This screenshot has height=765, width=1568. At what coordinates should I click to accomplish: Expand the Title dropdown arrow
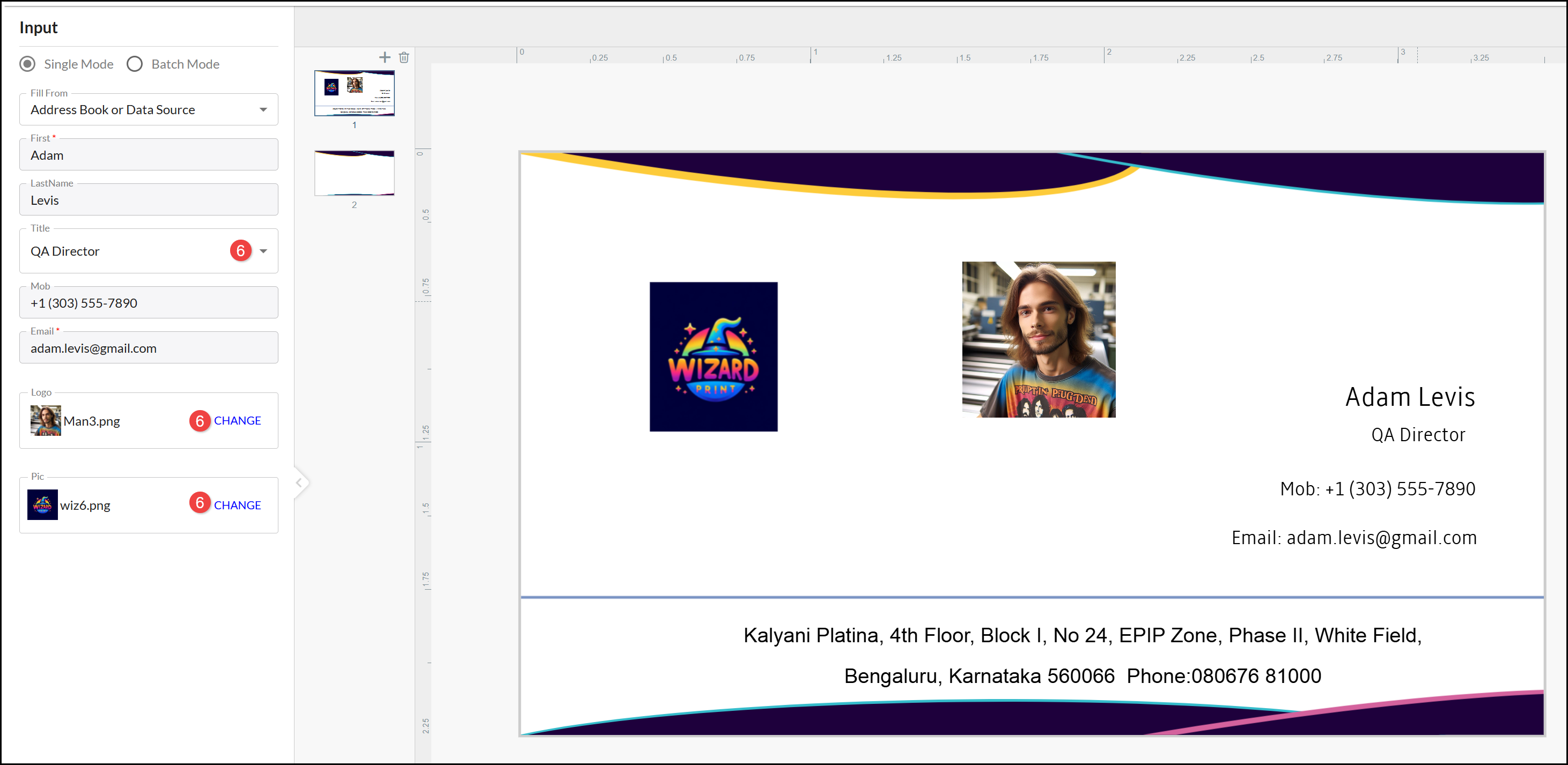click(263, 250)
